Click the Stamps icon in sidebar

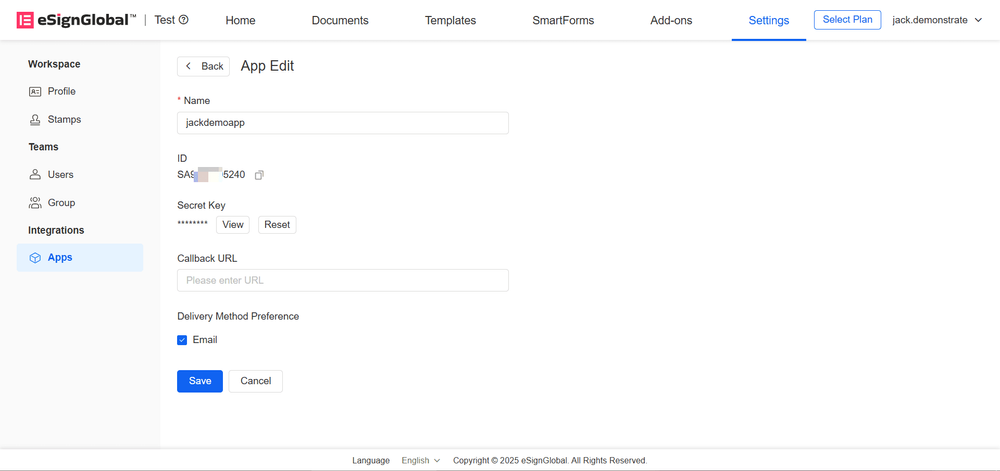(35, 119)
